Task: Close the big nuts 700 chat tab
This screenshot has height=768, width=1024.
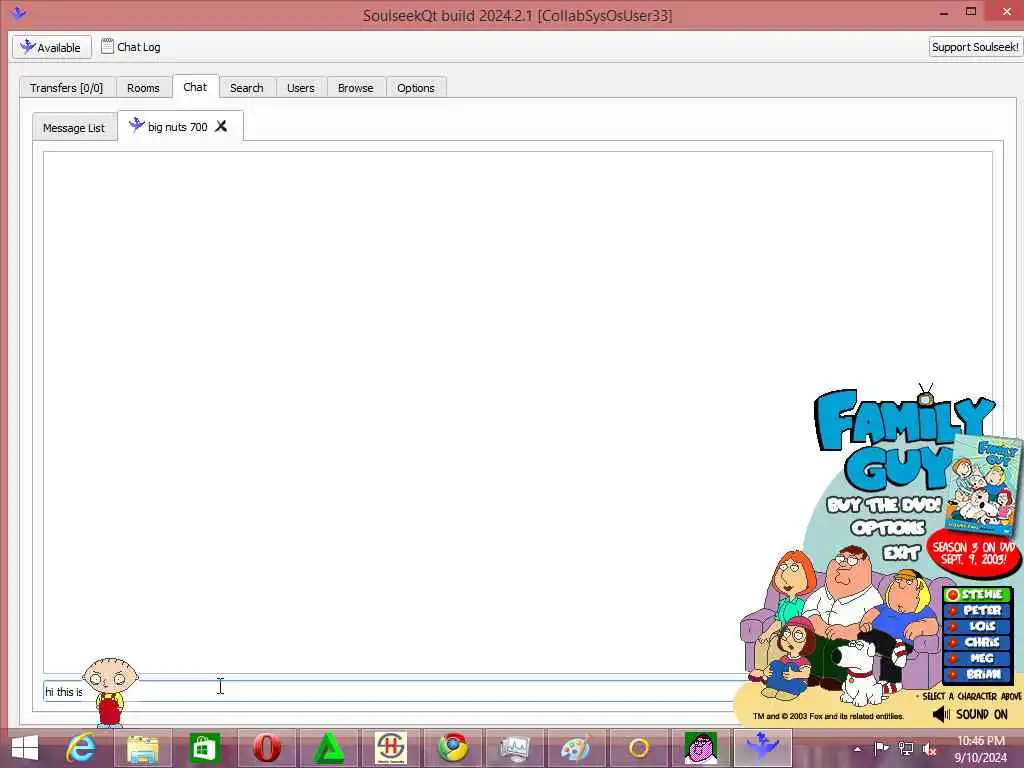Action: [221, 126]
